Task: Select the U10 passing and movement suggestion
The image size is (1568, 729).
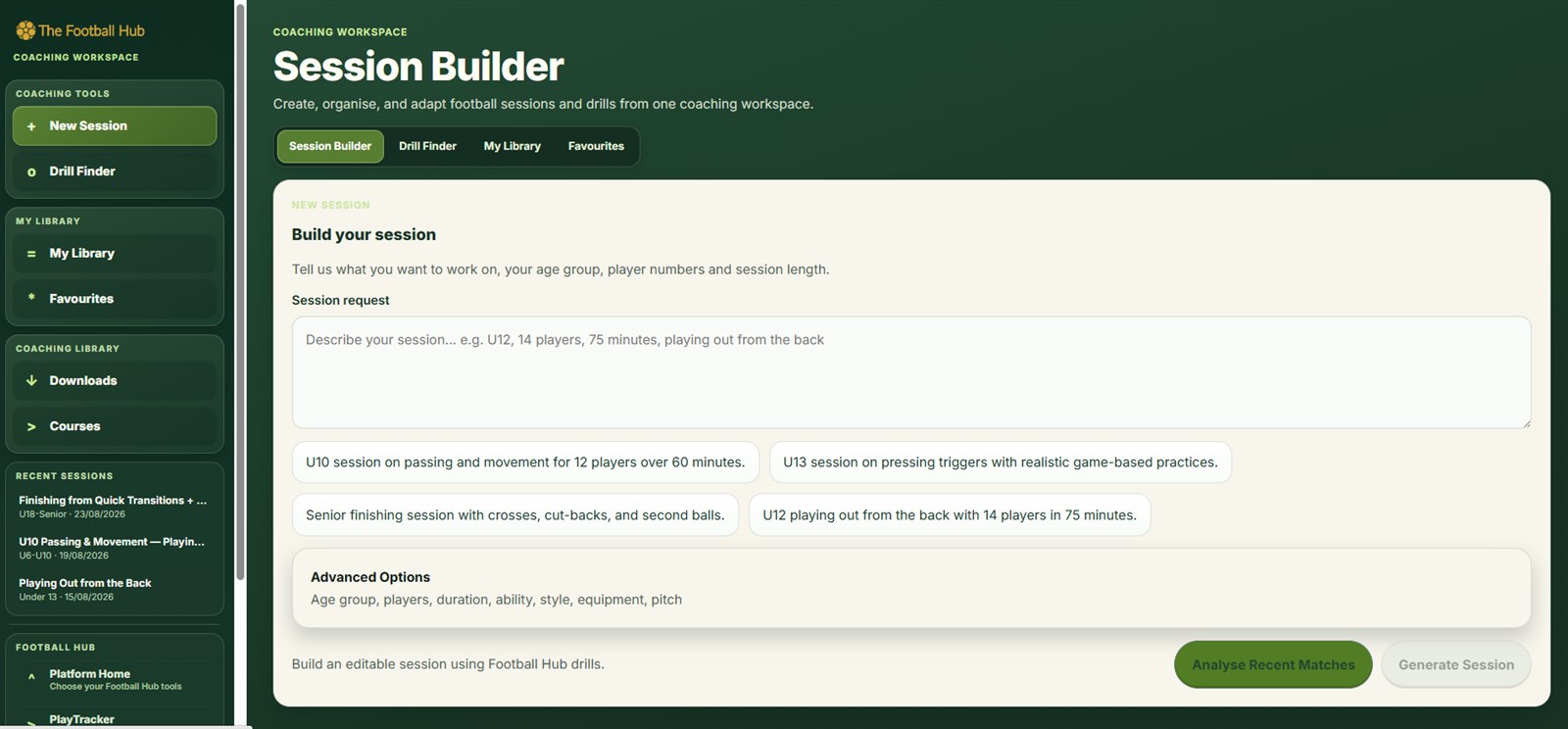Action: [525, 462]
